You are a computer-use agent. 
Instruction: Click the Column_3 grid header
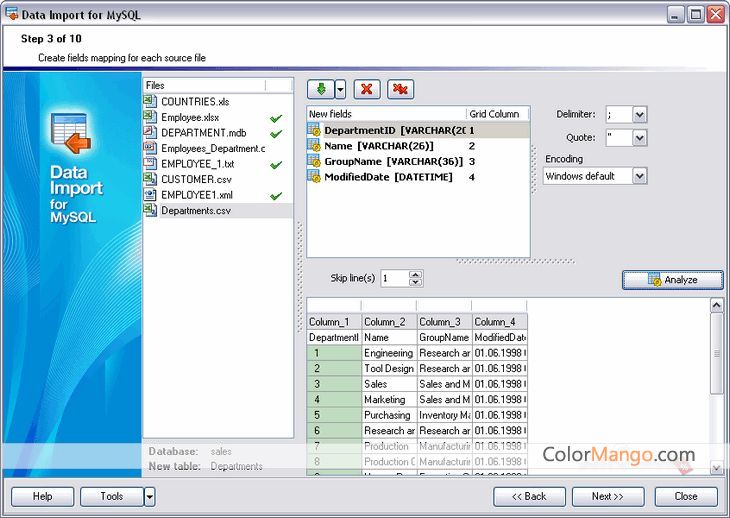point(444,322)
